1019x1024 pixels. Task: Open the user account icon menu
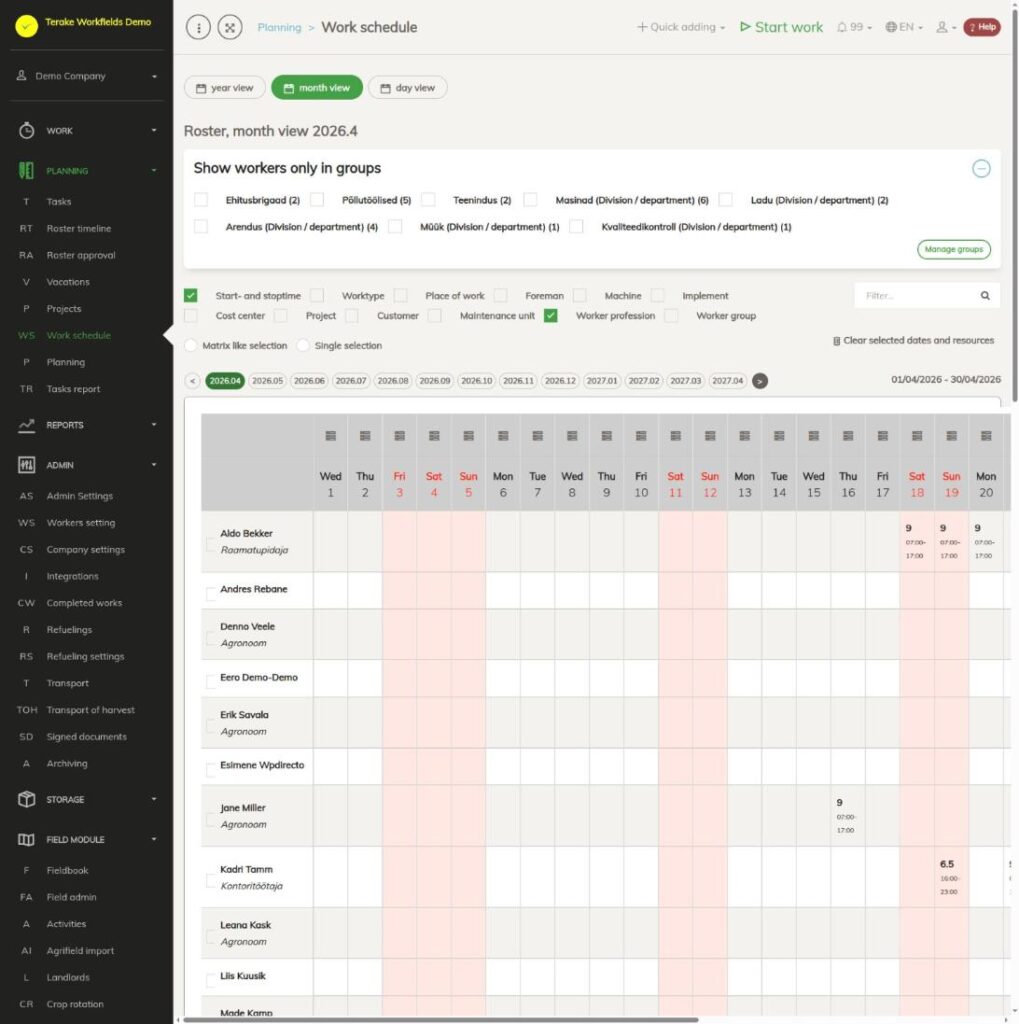click(x=946, y=27)
